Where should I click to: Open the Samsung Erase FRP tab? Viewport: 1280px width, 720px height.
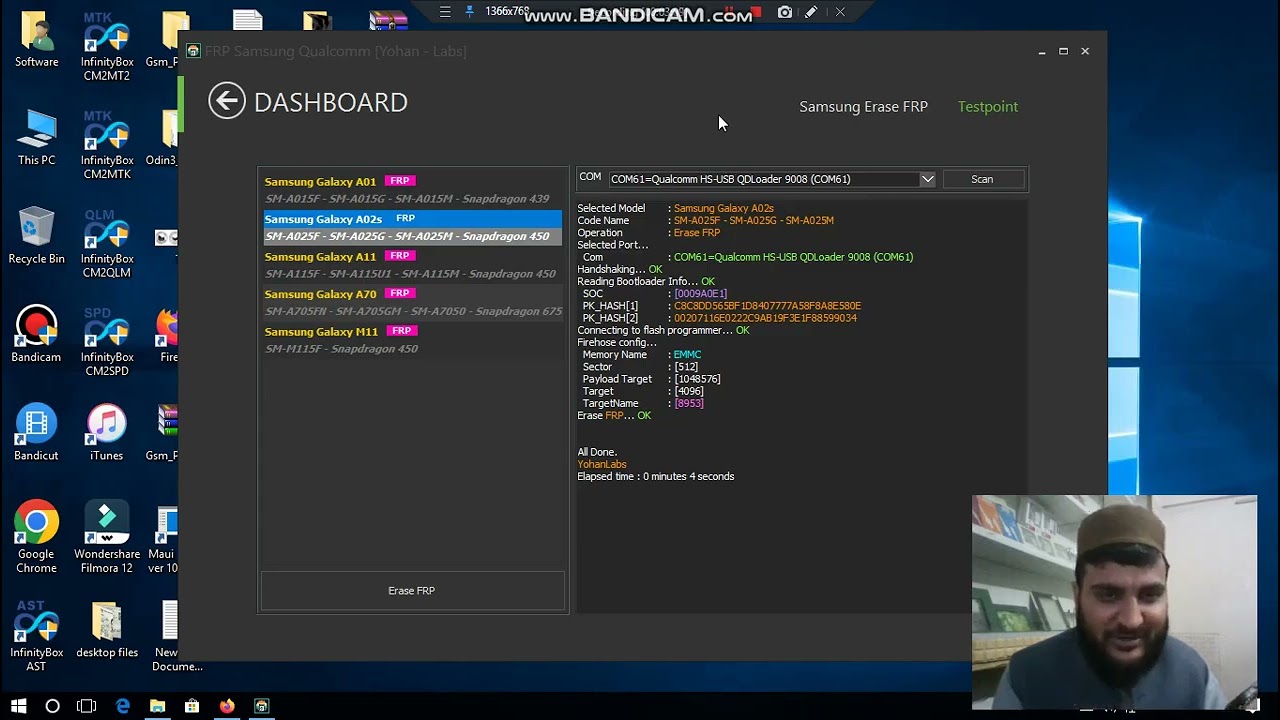(863, 106)
